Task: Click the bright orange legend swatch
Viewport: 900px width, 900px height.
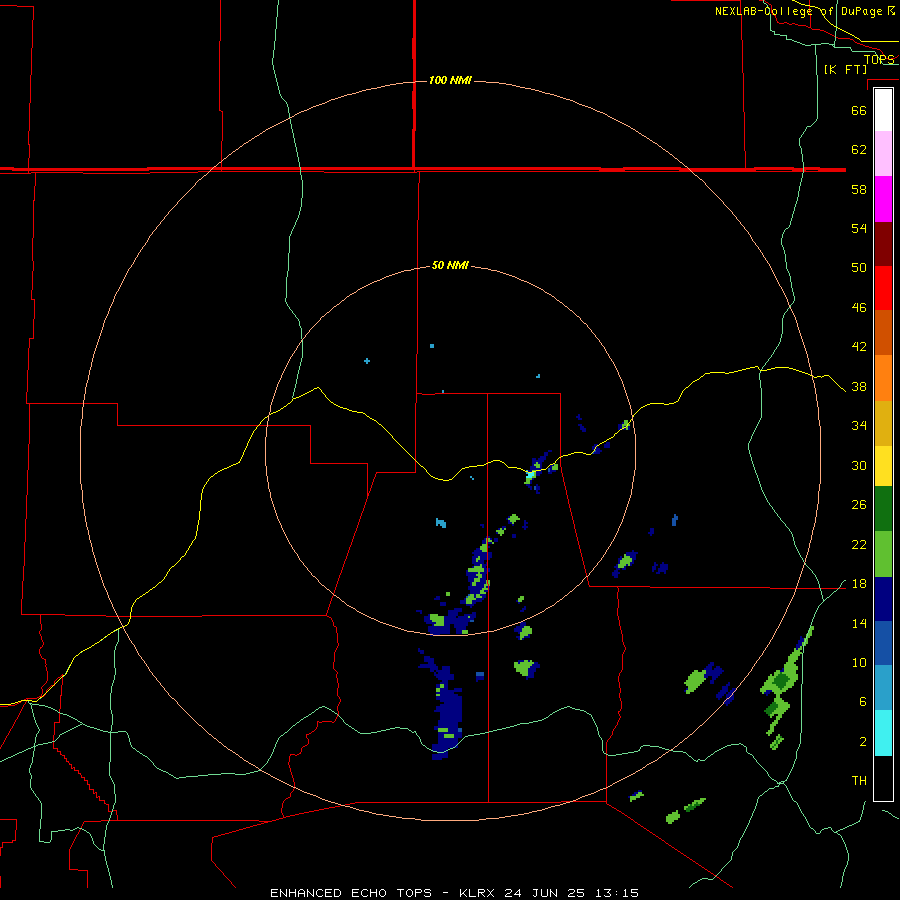Action: (x=883, y=378)
